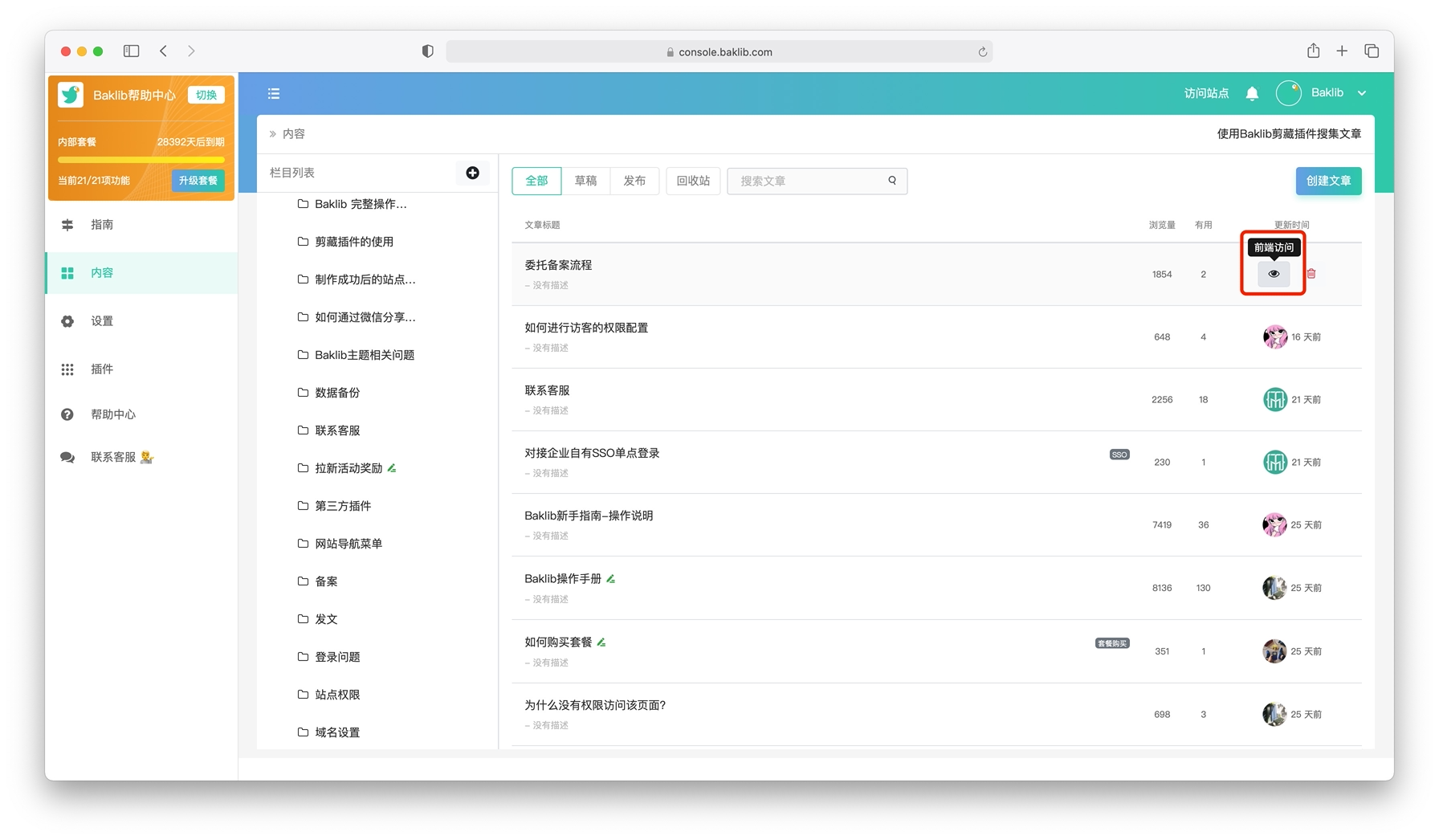Click the Baklib bird logo
Image resolution: width=1439 pixels, height=840 pixels.
(x=71, y=95)
